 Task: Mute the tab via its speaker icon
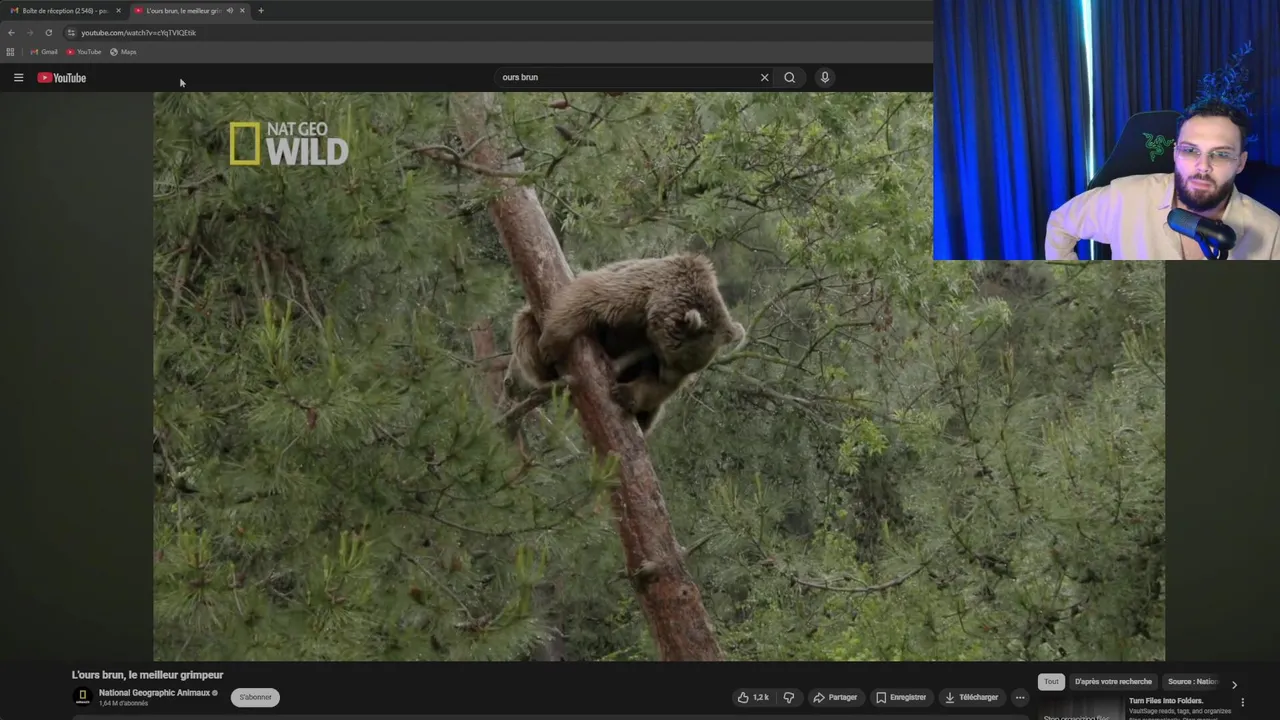(230, 11)
